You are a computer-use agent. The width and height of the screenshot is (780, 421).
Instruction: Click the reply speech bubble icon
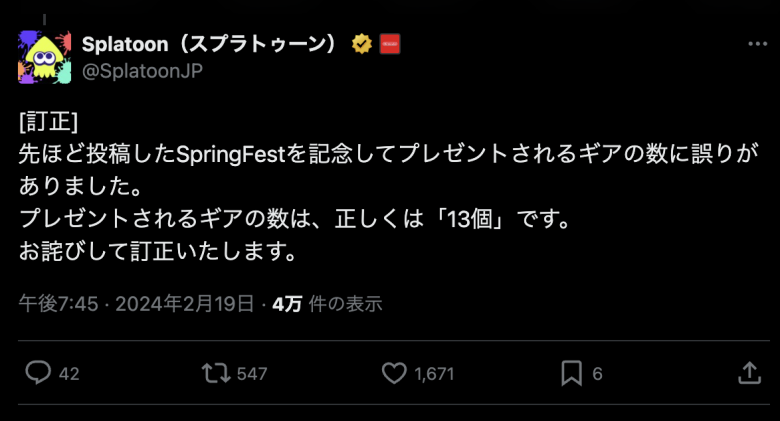click(x=38, y=373)
